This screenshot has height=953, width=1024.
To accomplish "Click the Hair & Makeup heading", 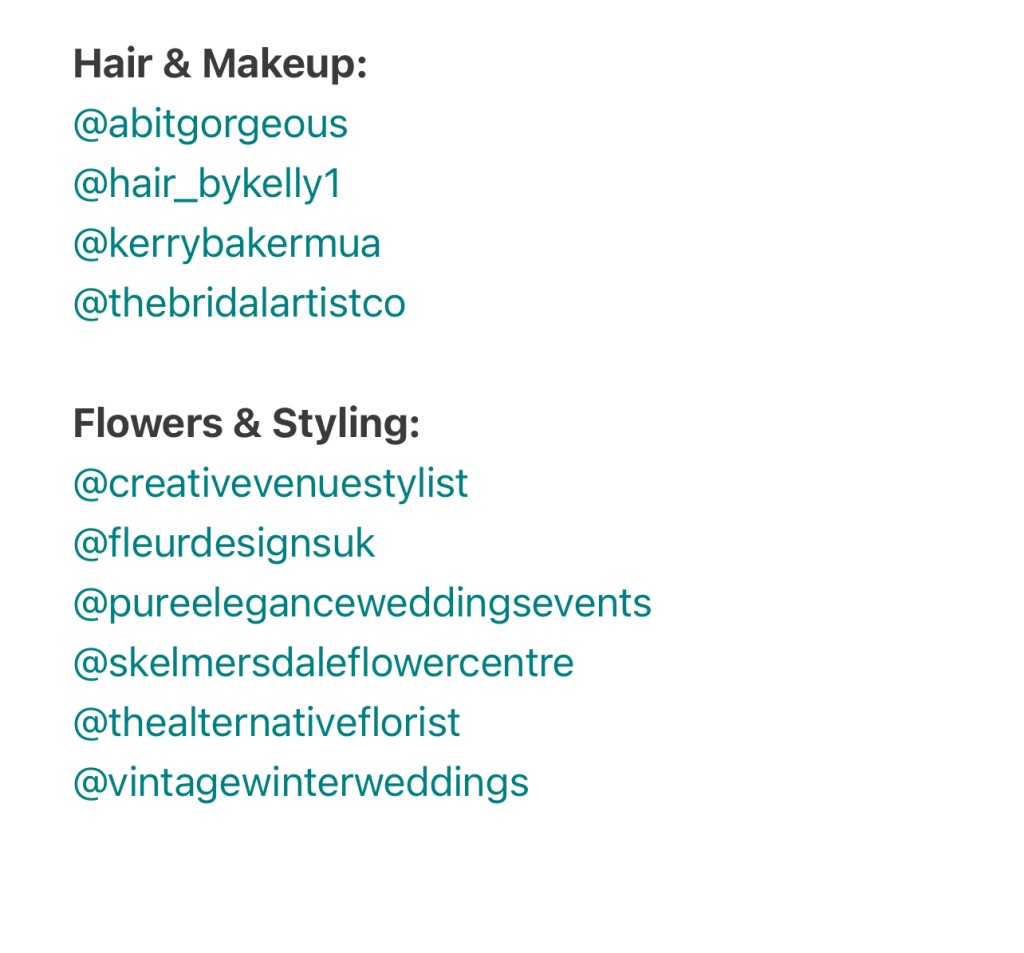I will click(220, 64).
